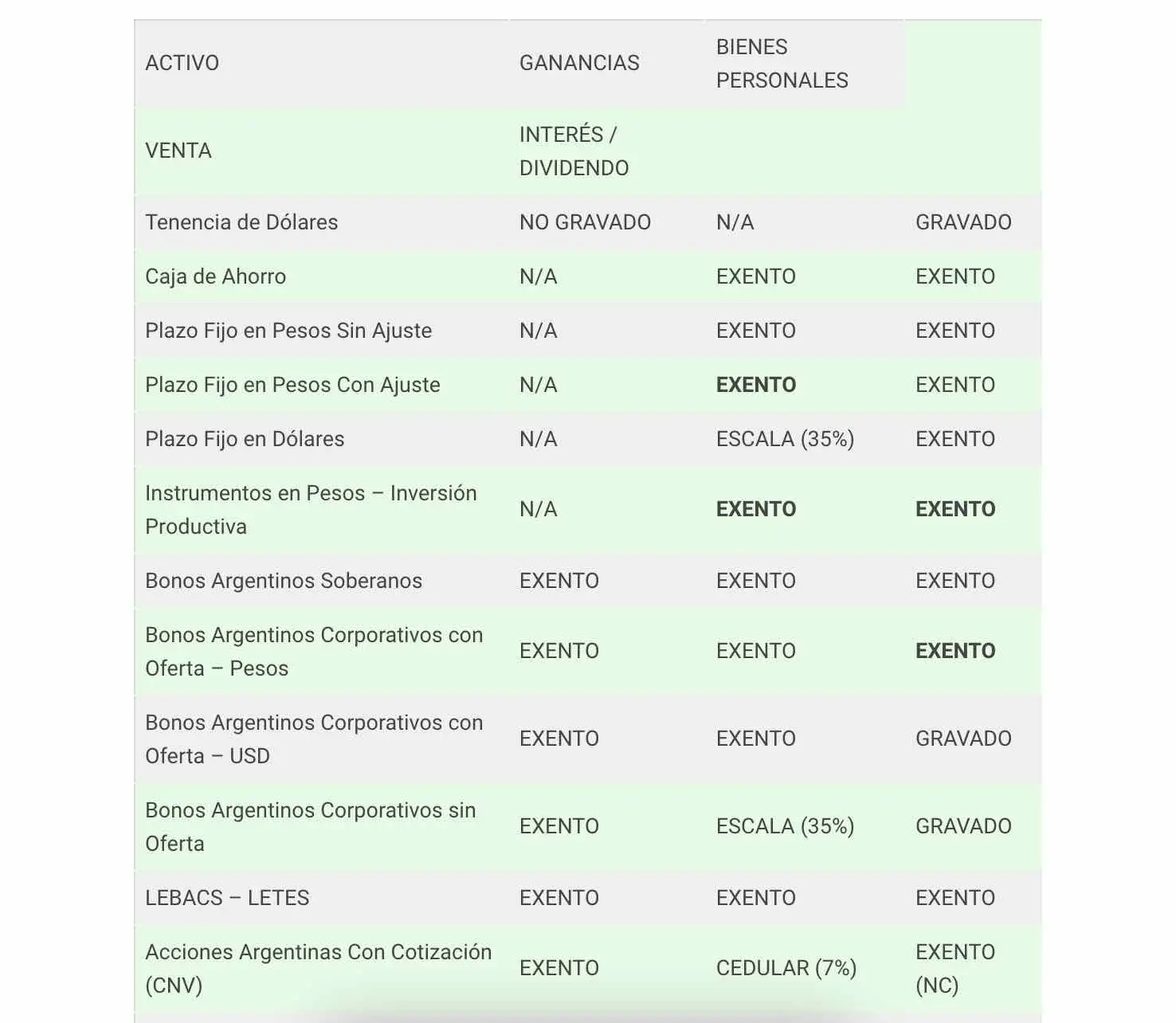The image size is (1176, 1023).
Task: Click bold EXENTO in Plazo Fijo Con Ajuste row
Action: pyautogui.click(x=756, y=385)
